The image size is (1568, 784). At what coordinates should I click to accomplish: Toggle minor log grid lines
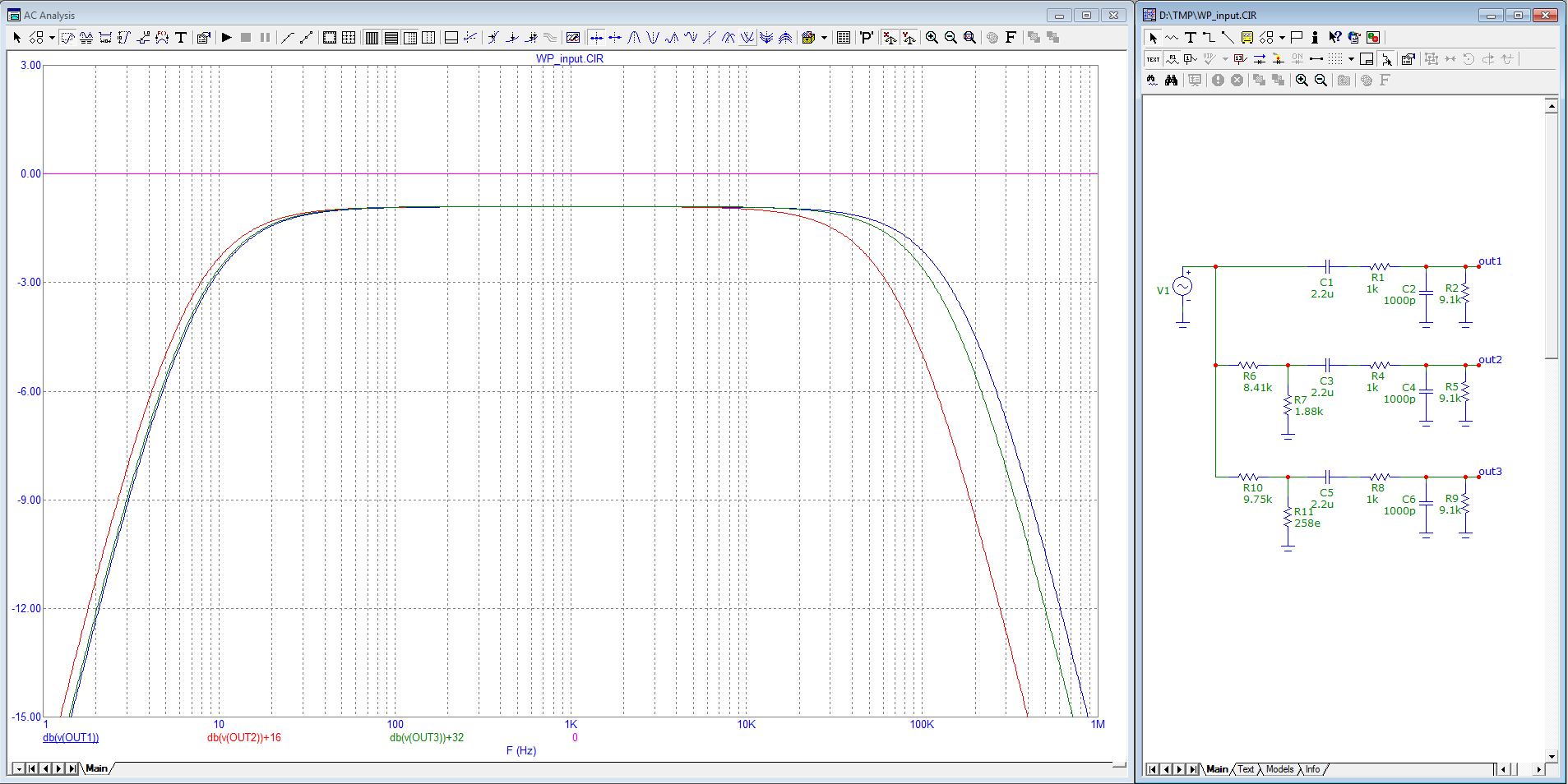click(x=409, y=37)
